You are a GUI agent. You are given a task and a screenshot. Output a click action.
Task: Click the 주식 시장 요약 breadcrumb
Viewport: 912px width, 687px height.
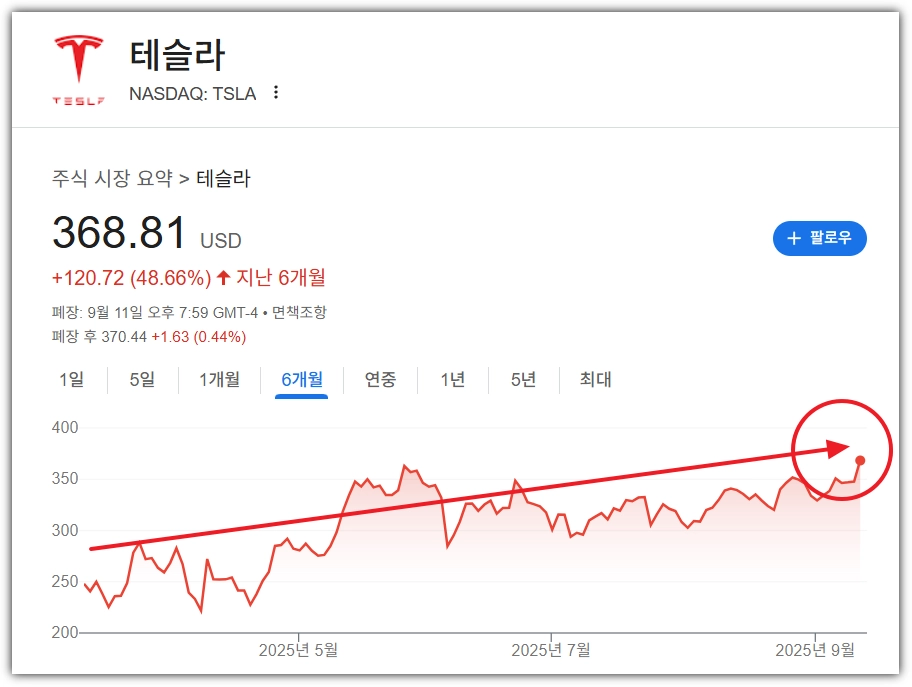[x=112, y=180]
